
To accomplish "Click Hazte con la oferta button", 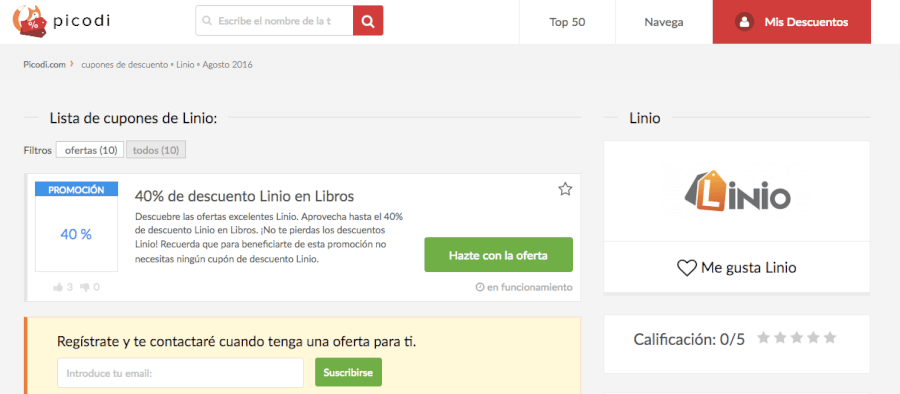I will (498, 255).
